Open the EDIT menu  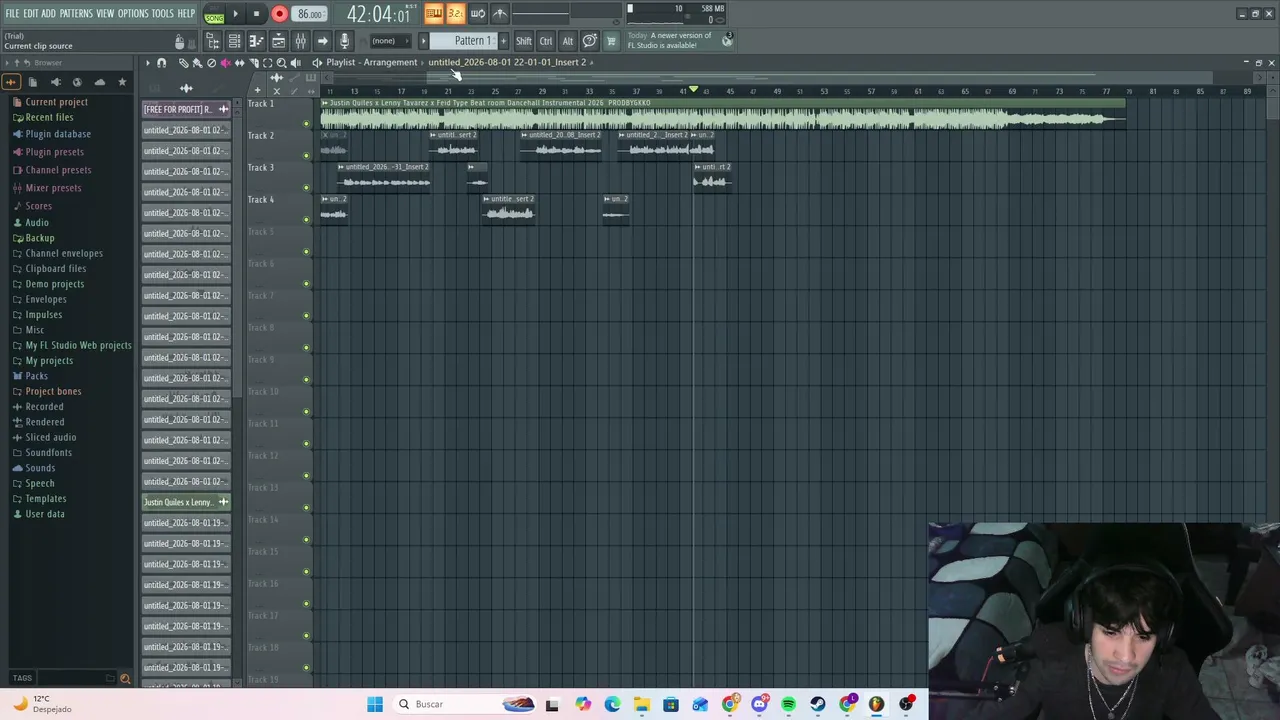click(x=31, y=13)
